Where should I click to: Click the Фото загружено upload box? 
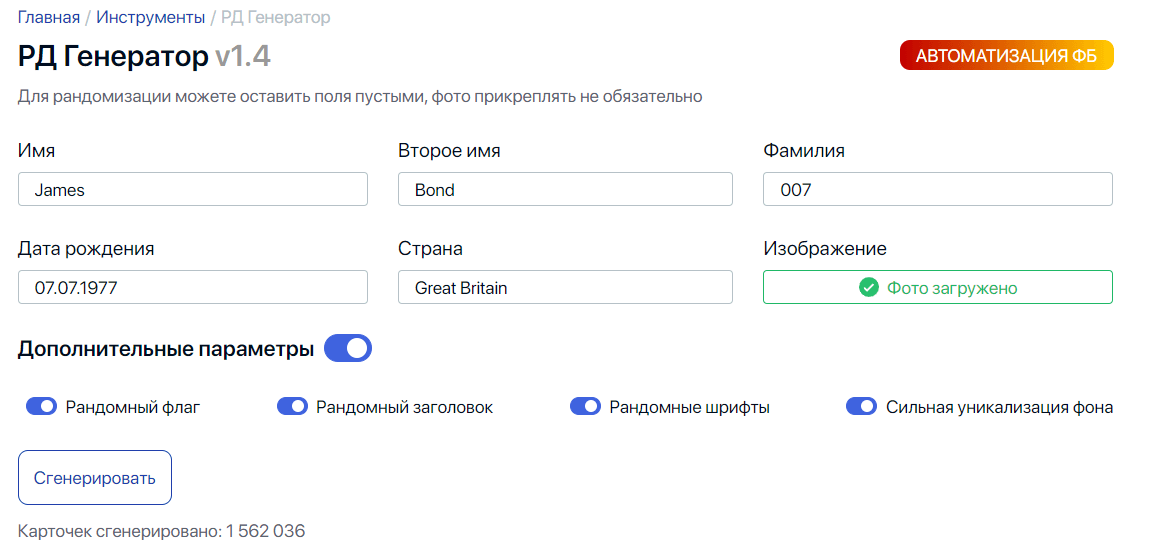coord(938,287)
